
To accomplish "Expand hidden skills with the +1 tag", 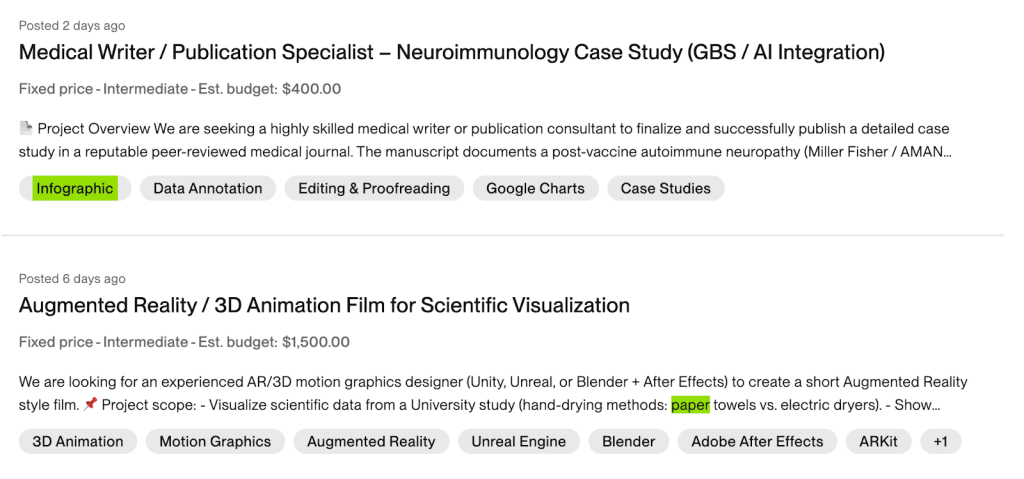I will pyautogui.click(x=939, y=441).
